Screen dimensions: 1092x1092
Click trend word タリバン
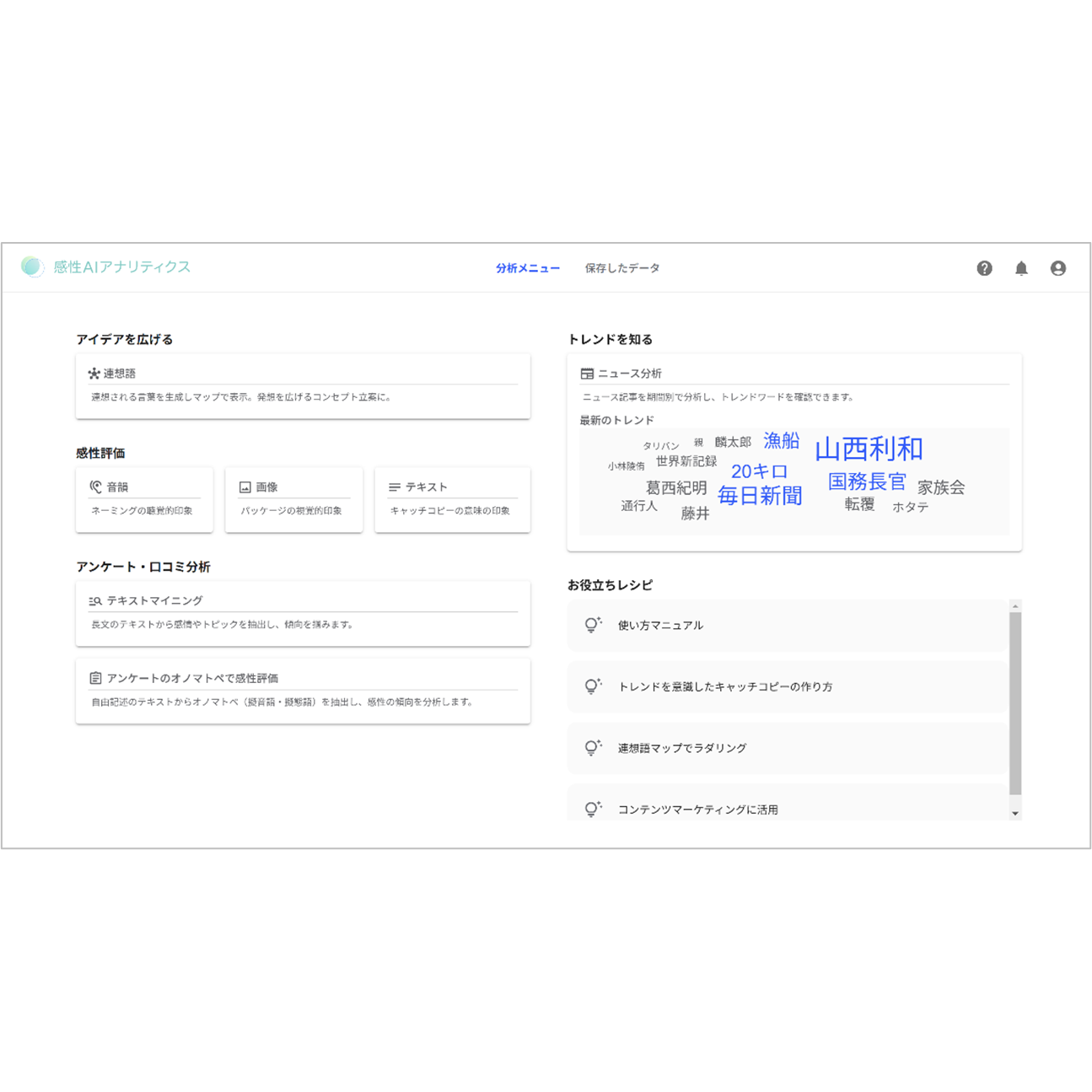pos(661,446)
